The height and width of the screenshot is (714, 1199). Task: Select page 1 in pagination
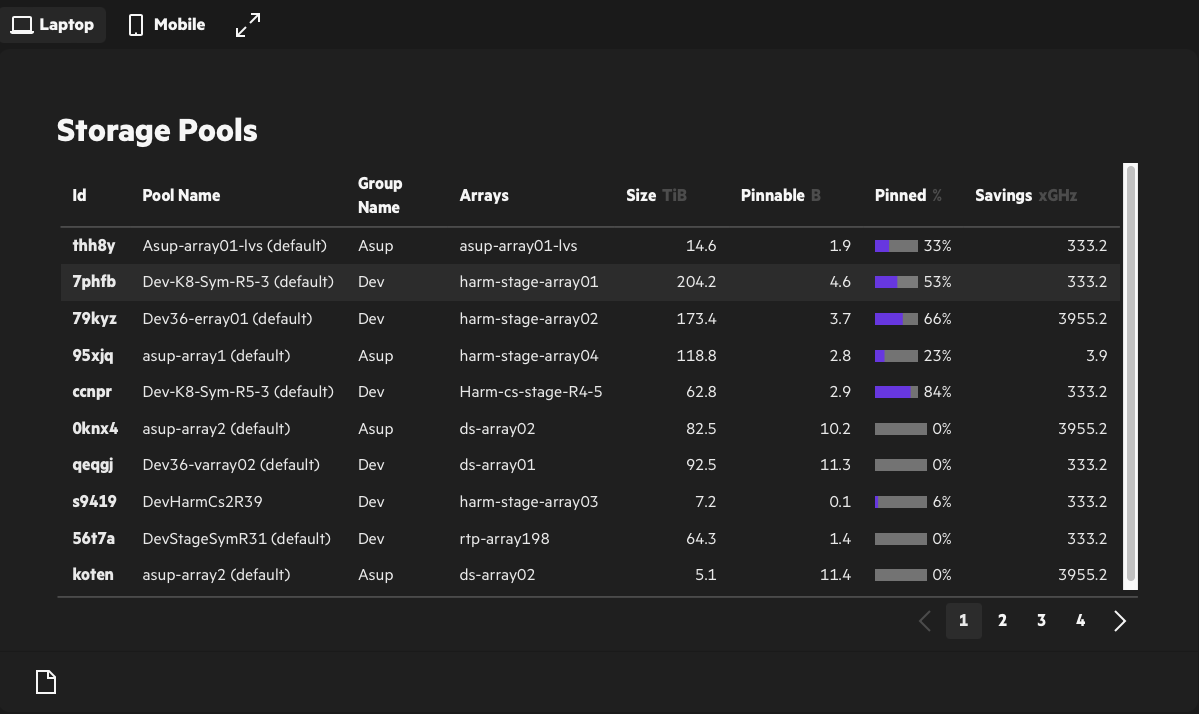[x=963, y=621]
